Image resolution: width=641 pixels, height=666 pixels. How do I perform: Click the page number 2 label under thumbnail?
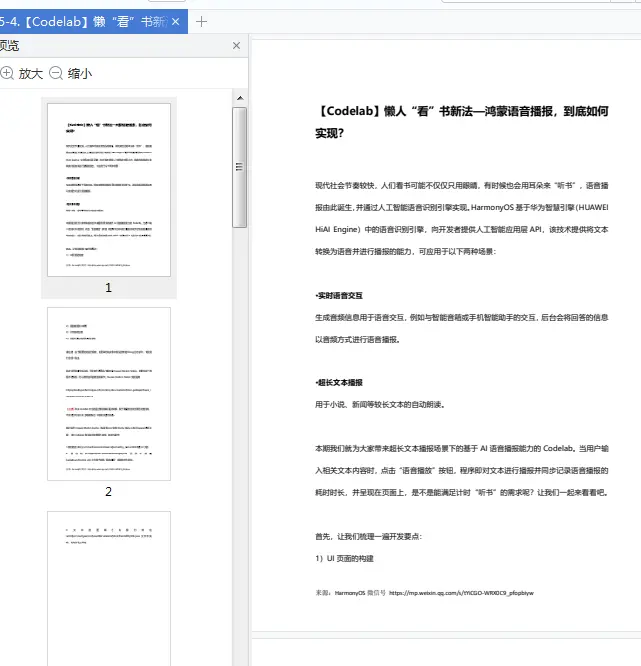click(108, 491)
